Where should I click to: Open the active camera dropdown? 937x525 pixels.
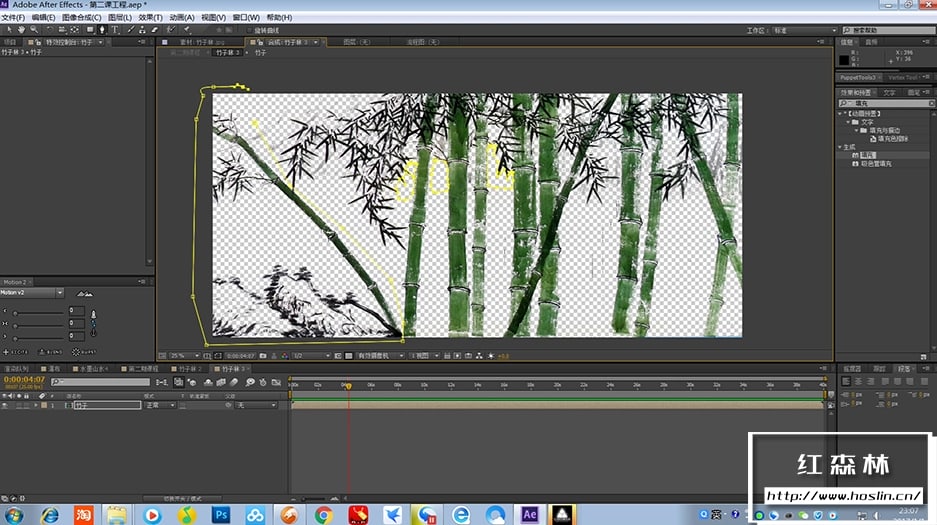point(380,356)
